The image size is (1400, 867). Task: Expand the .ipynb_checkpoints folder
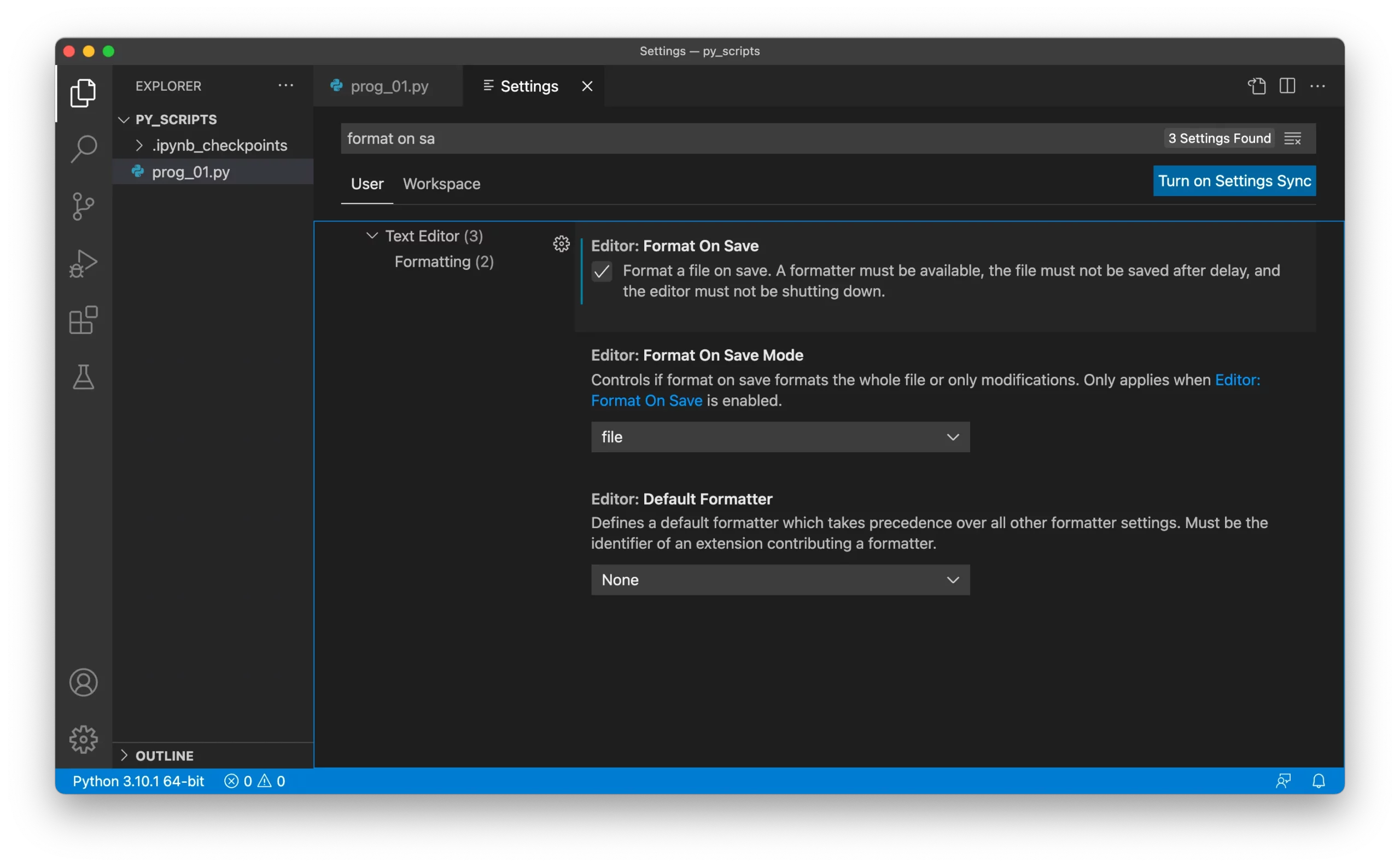[x=219, y=145]
